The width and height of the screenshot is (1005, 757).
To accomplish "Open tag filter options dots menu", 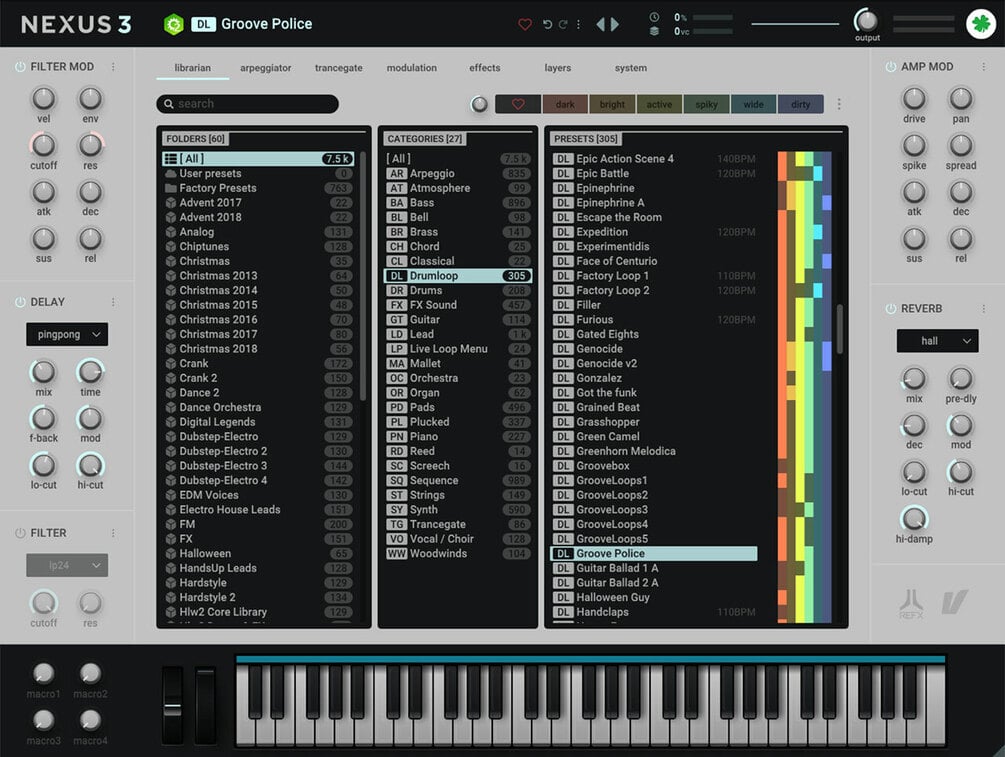I will point(839,104).
